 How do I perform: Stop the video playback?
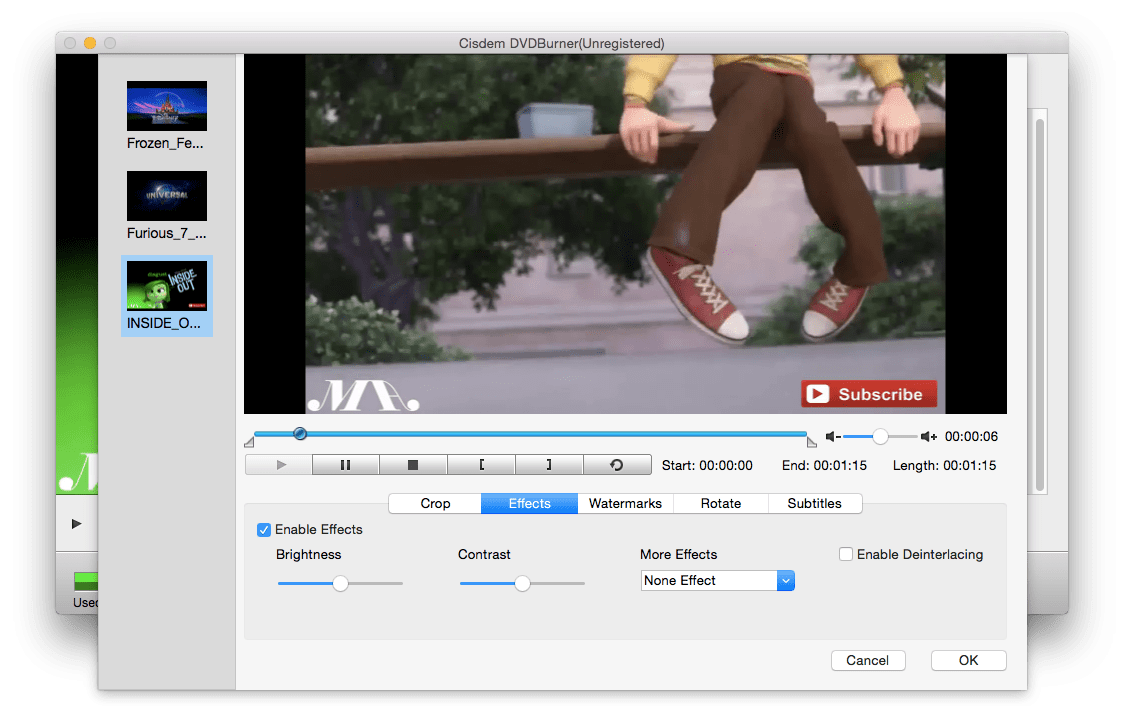(x=413, y=465)
